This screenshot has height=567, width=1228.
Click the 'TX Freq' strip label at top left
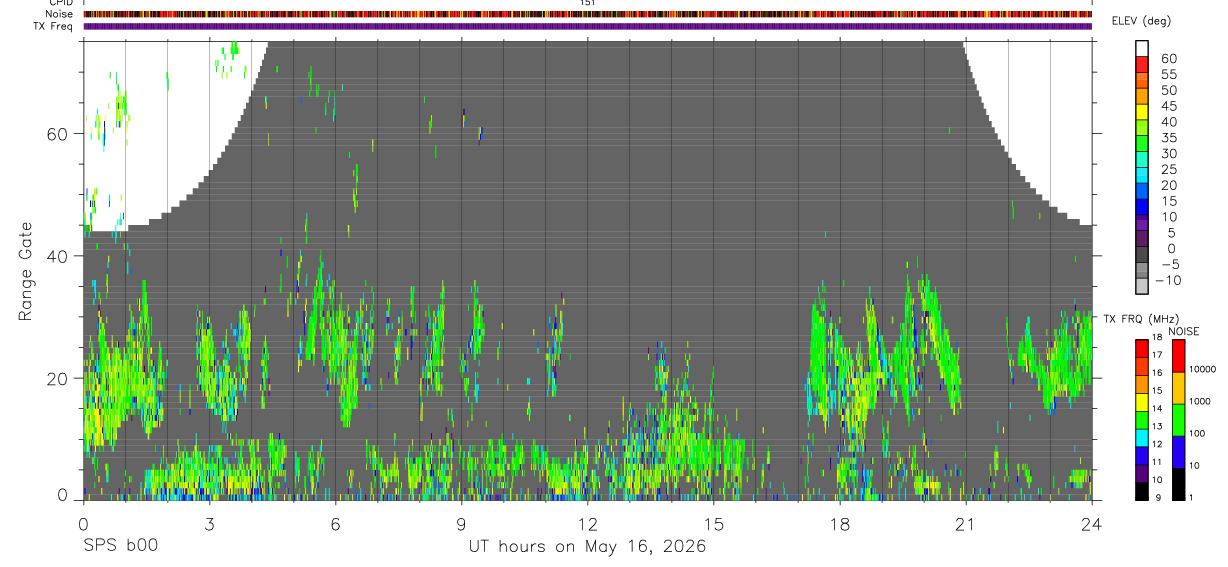pyautogui.click(x=54, y=26)
